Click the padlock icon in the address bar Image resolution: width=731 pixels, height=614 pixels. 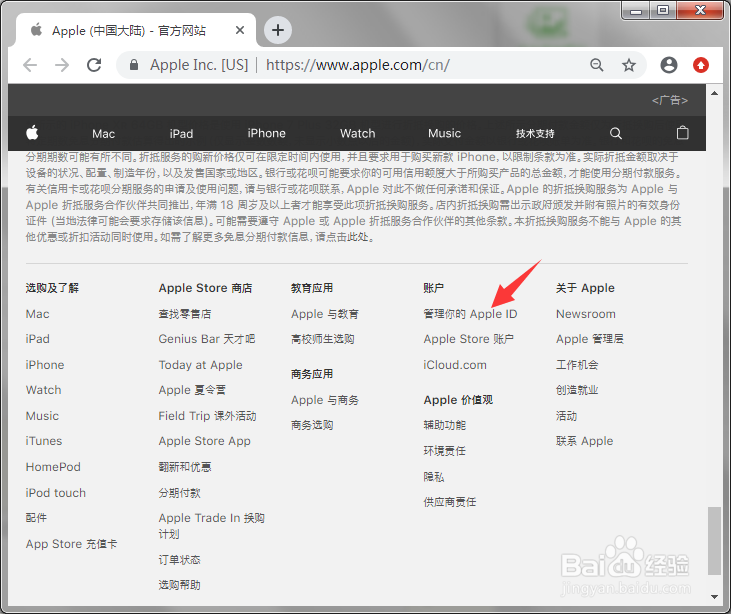134,65
